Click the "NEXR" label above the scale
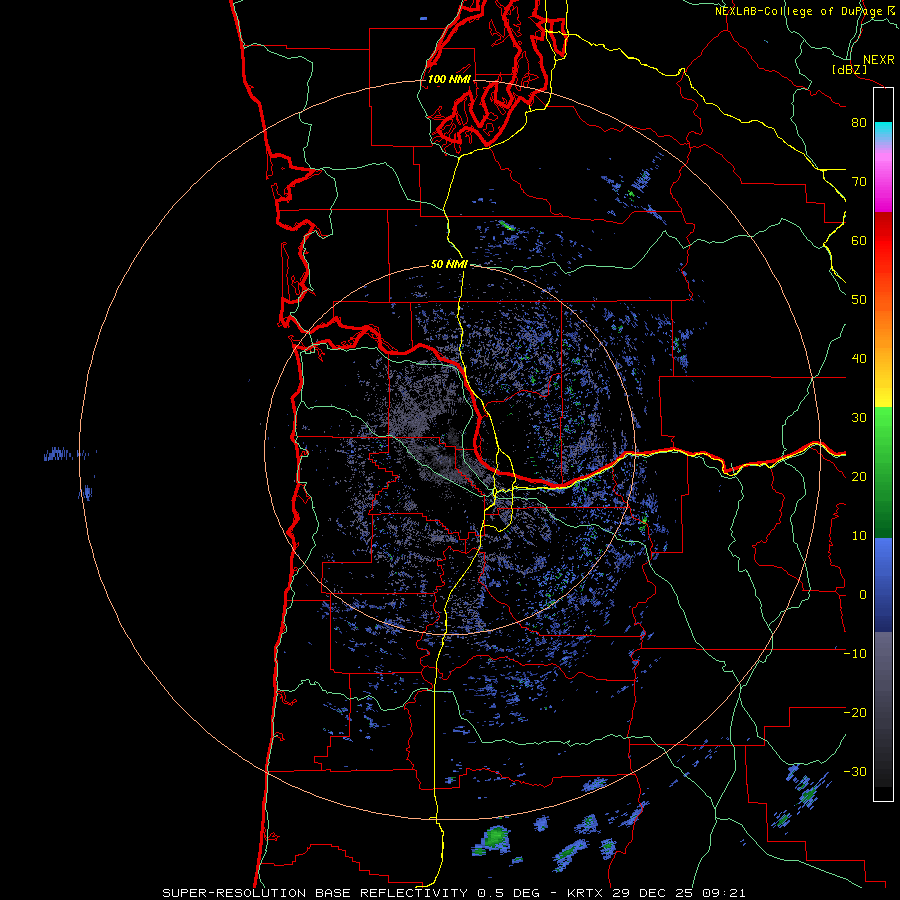 878,60
